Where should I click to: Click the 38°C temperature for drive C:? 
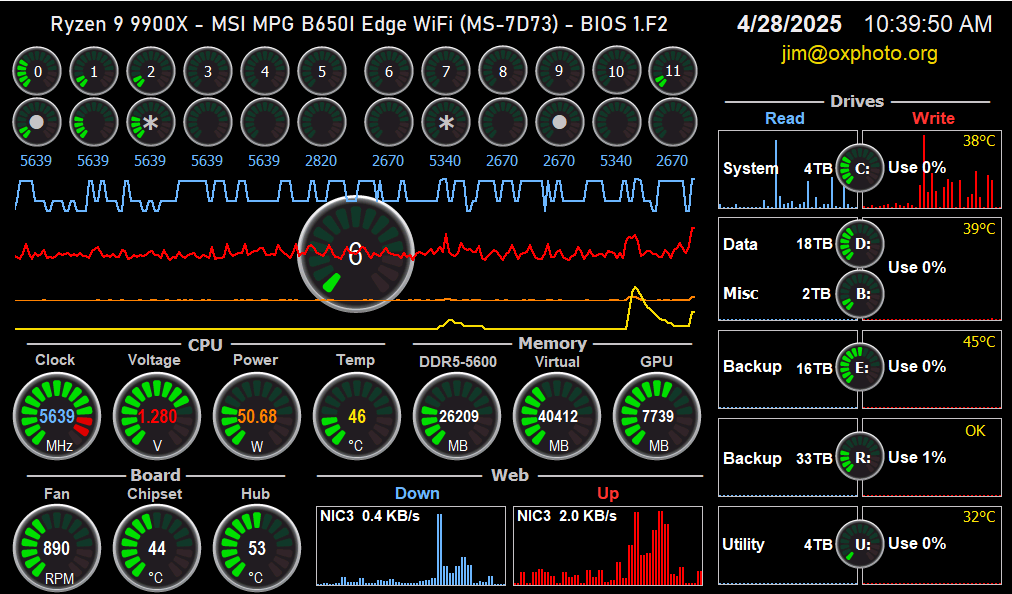pyautogui.click(x=979, y=141)
